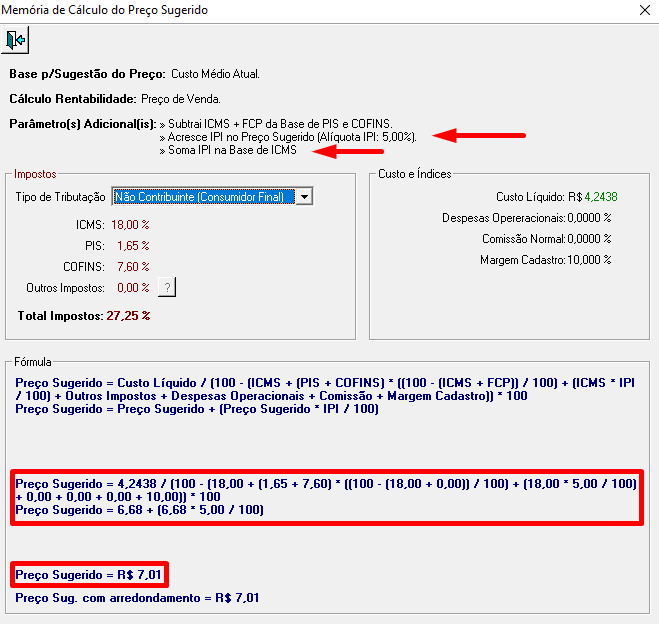This screenshot has height=624, width=659.
Task: Click the Margem Cadastro 10,000 % line
Action: pos(546,260)
